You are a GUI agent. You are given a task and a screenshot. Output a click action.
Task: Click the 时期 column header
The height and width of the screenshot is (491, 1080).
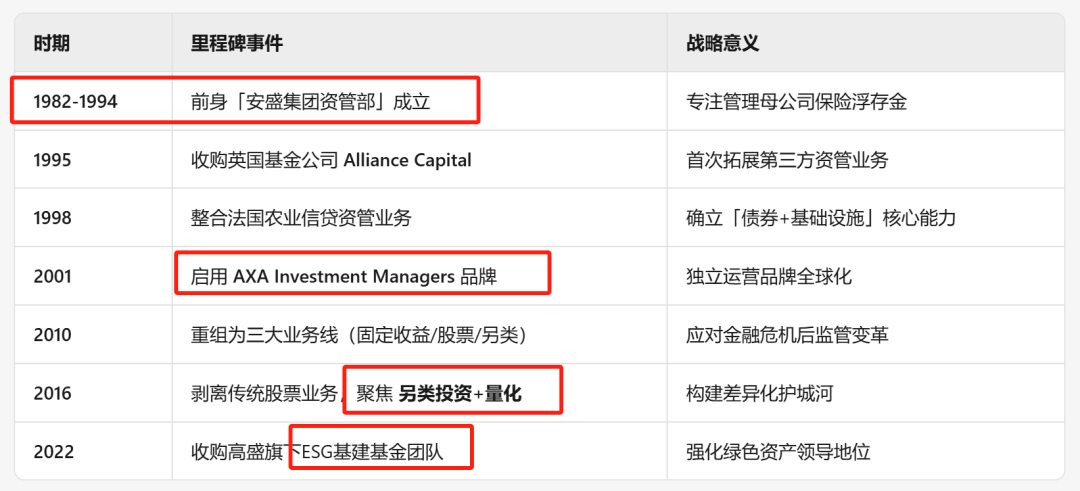51,43
